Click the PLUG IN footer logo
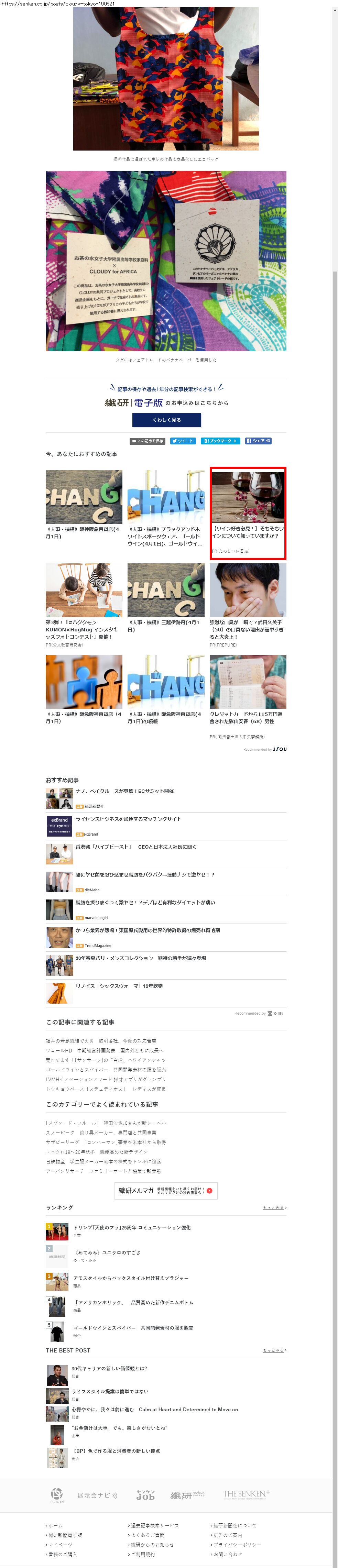This screenshot has width=338, height=1568. [57, 1495]
